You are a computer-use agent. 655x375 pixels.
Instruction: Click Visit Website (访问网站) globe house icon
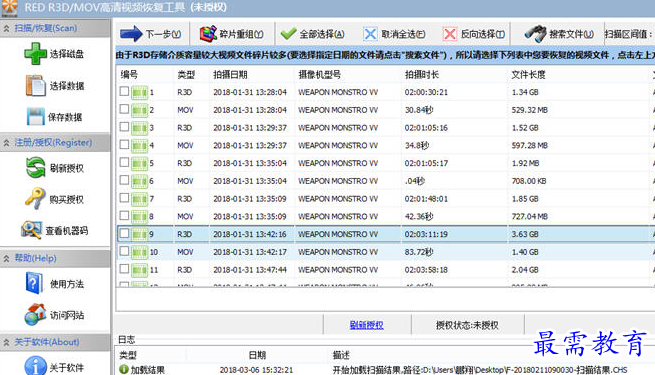click(35, 315)
